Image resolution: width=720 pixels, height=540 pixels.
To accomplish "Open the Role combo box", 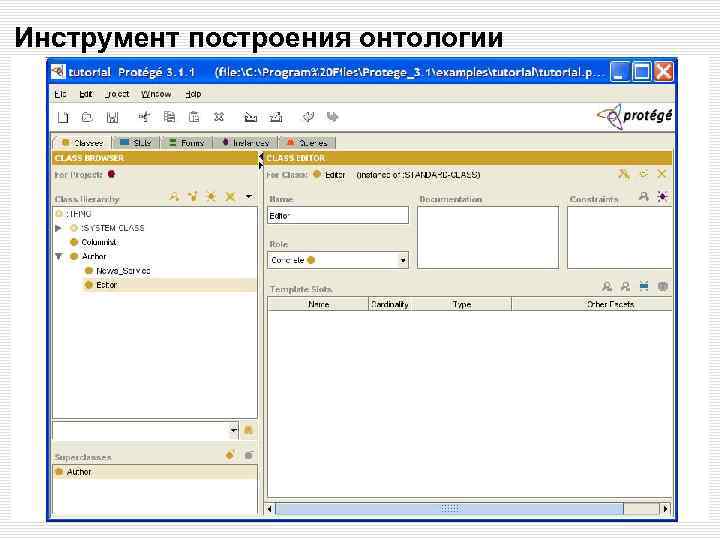I will [338, 260].
